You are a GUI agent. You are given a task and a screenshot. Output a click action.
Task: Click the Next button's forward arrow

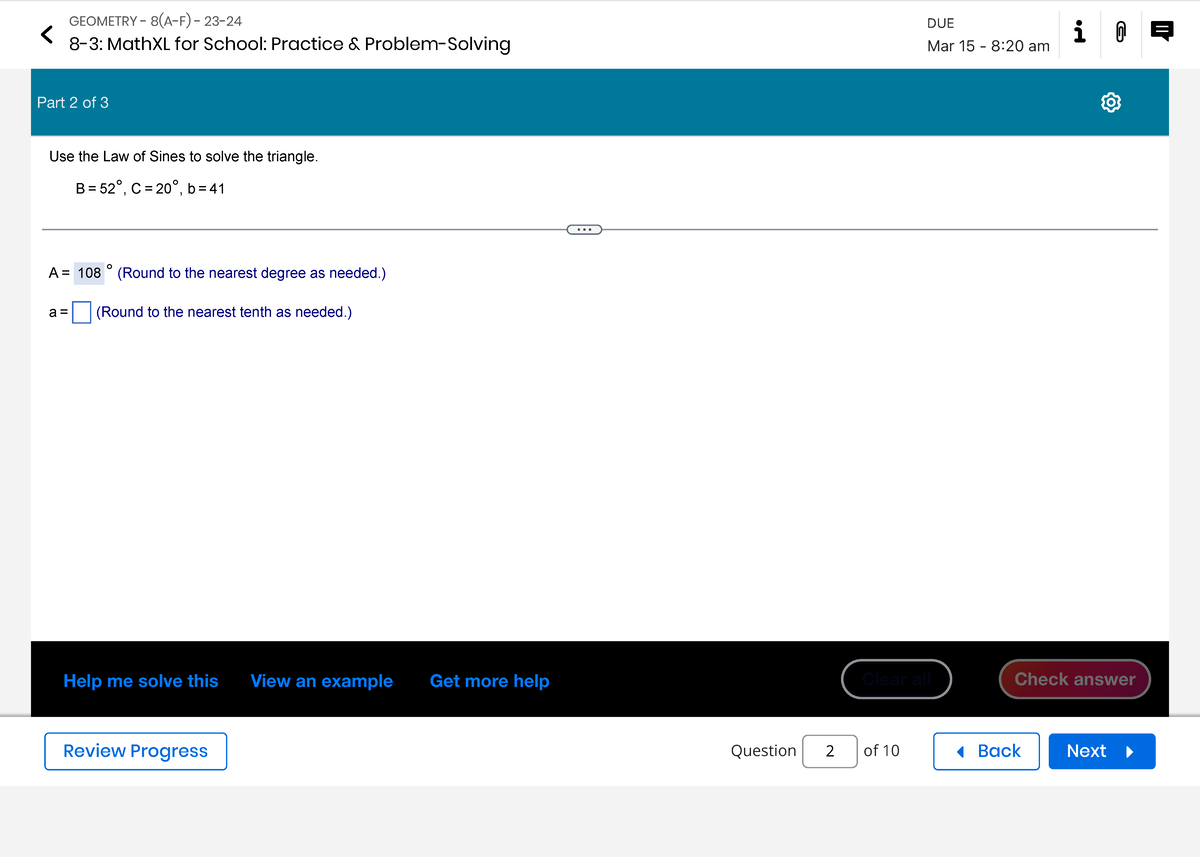(1130, 751)
